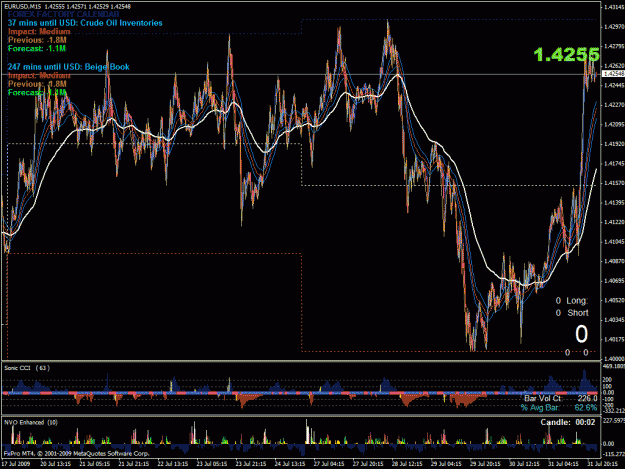This screenshot has height=469, width=625.
Task: Click the 1.43145 price axis label
Action: (614, 7)
